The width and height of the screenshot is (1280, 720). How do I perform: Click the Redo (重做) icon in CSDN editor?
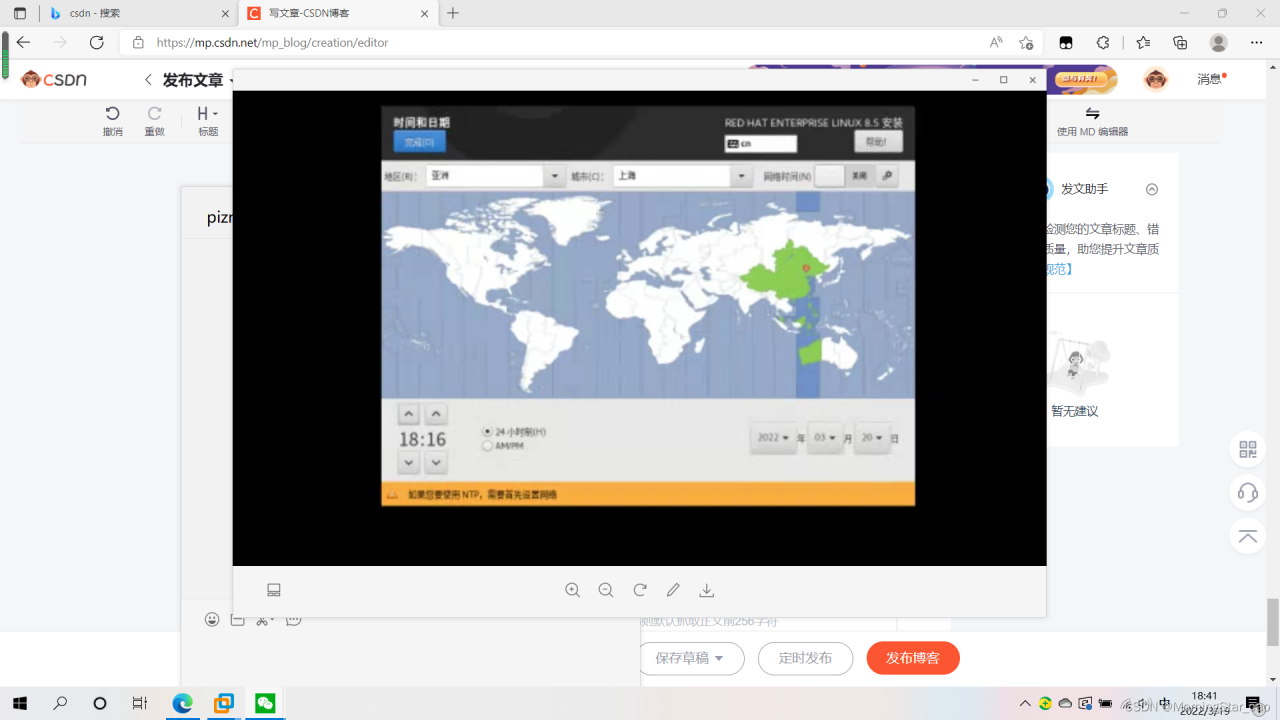coord(154,114)
